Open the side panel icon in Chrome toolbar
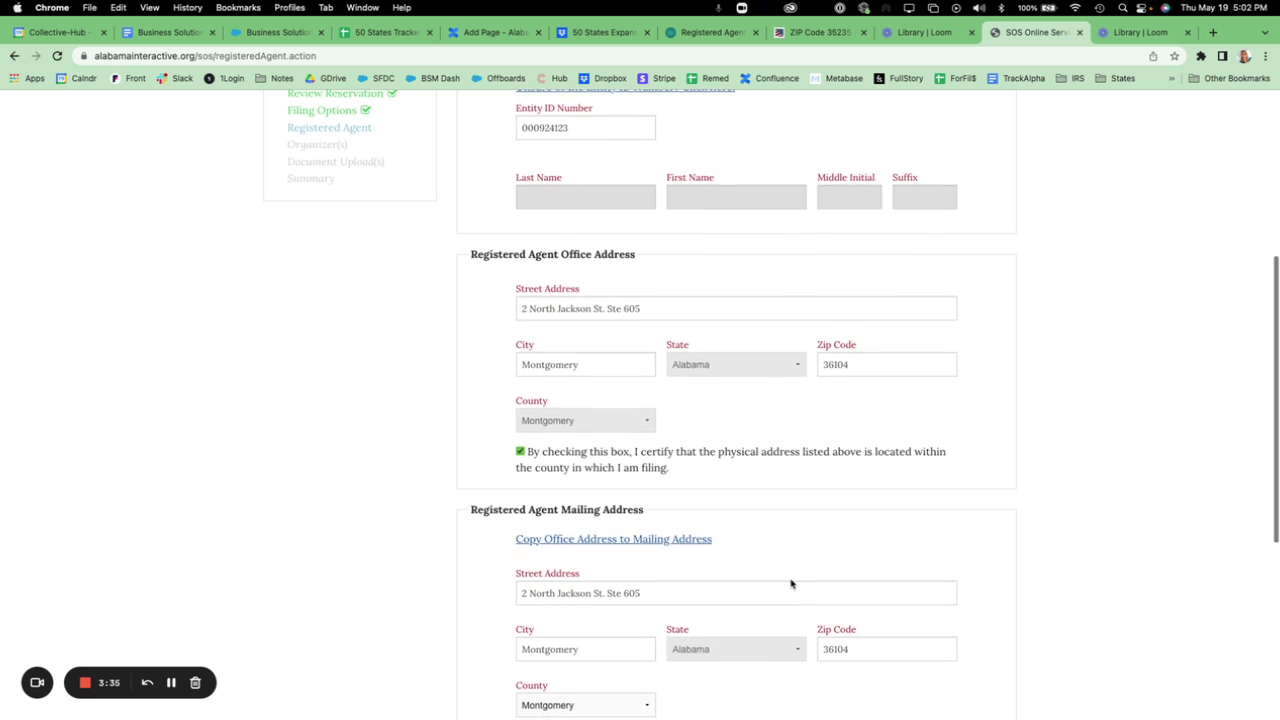The height and width of the screenshot is (720, 1280). [1222, 56]
